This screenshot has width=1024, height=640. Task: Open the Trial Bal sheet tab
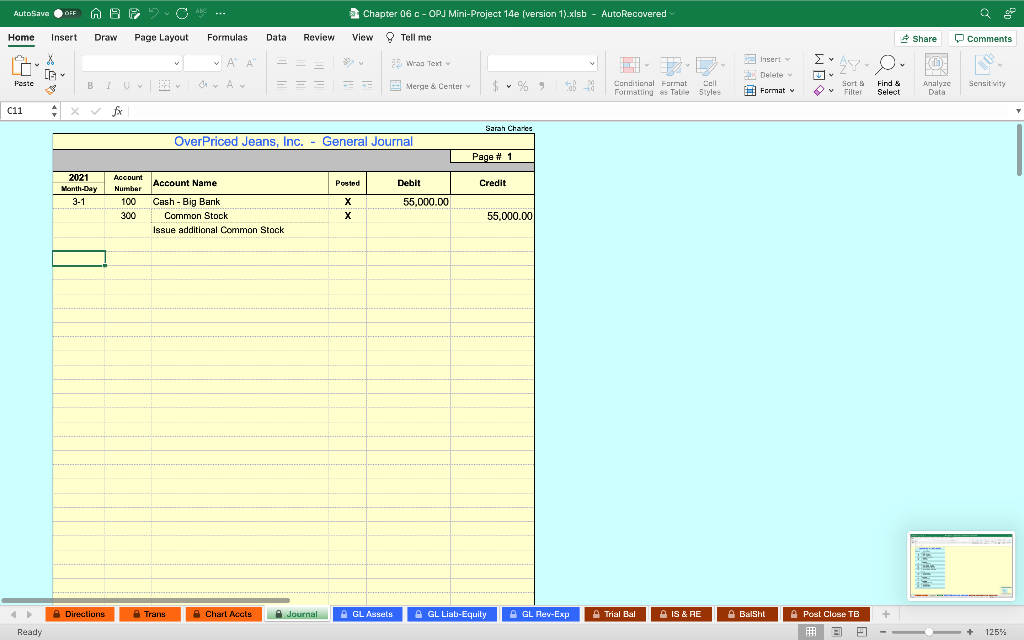pos(614,614)
